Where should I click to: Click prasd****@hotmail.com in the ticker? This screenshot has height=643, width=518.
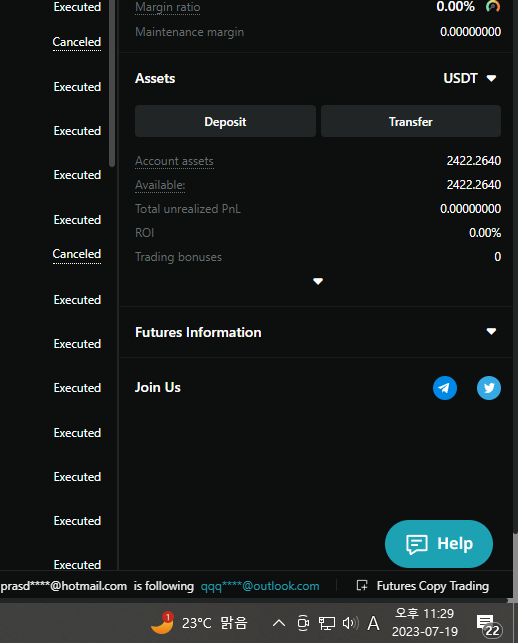click(x=64, y=586)
